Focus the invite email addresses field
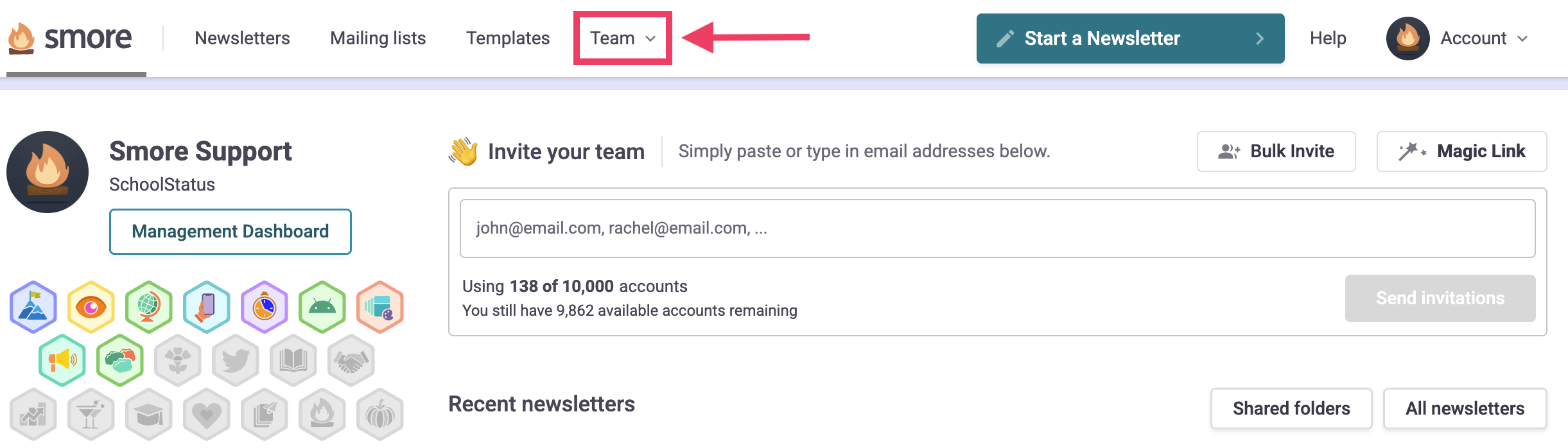This screenshot has width=1568, height=448. pos(997,228)
